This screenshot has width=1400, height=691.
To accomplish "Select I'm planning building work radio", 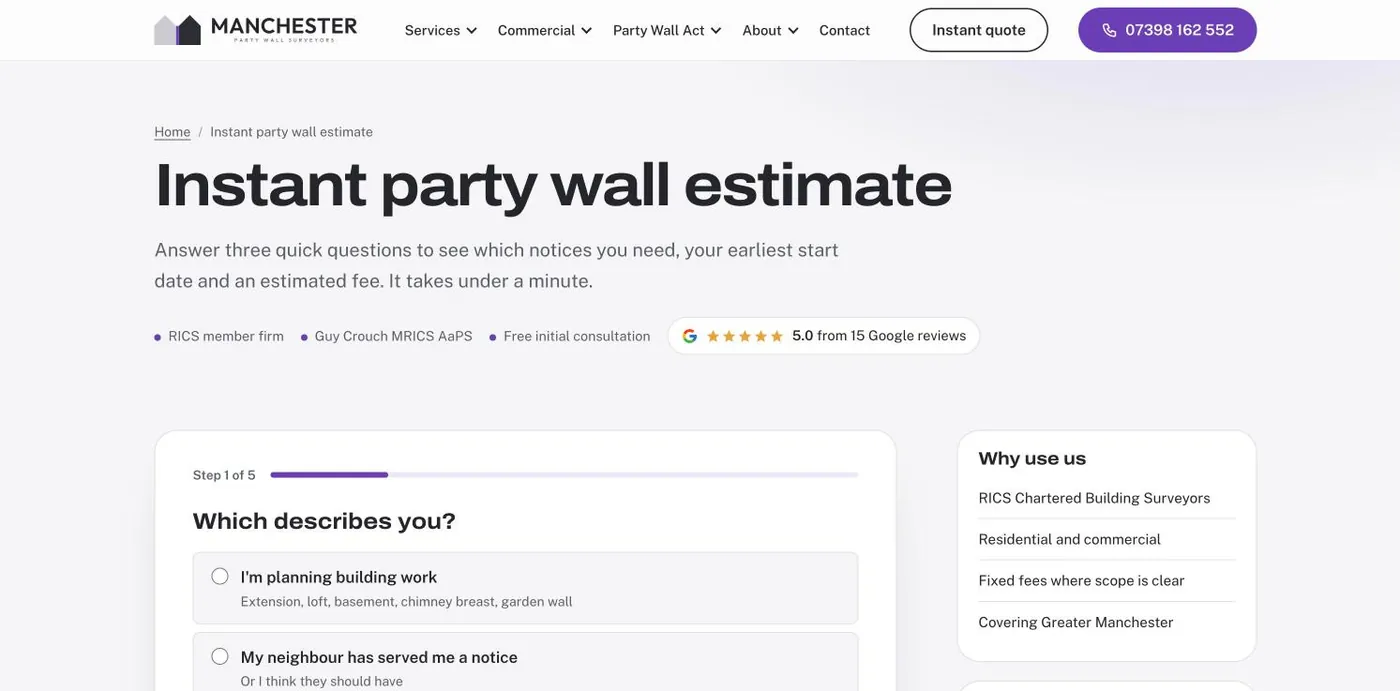I will 220,576.
